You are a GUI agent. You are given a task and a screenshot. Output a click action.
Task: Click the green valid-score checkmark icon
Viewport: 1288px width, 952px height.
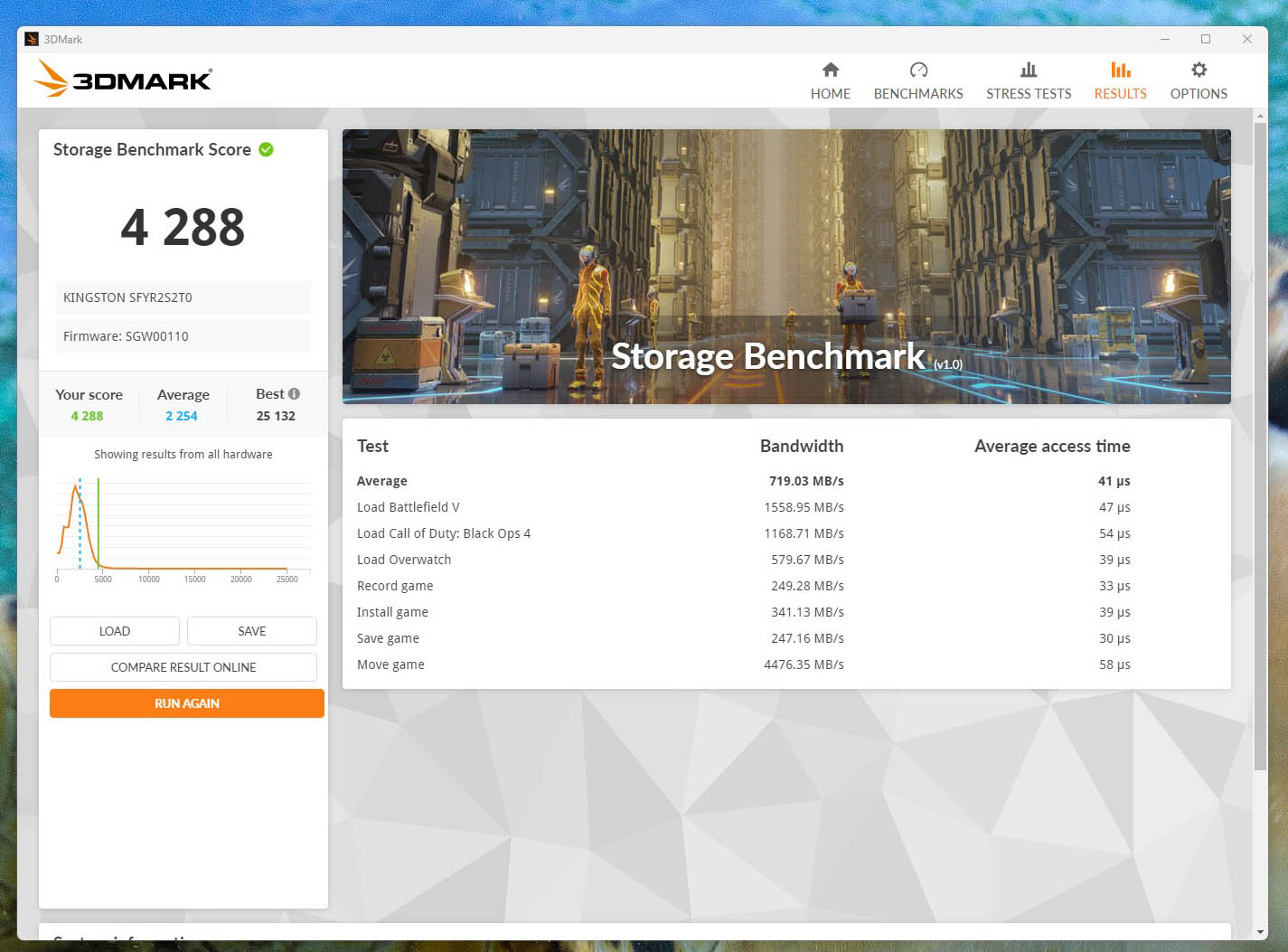click(x=266, y=149)
